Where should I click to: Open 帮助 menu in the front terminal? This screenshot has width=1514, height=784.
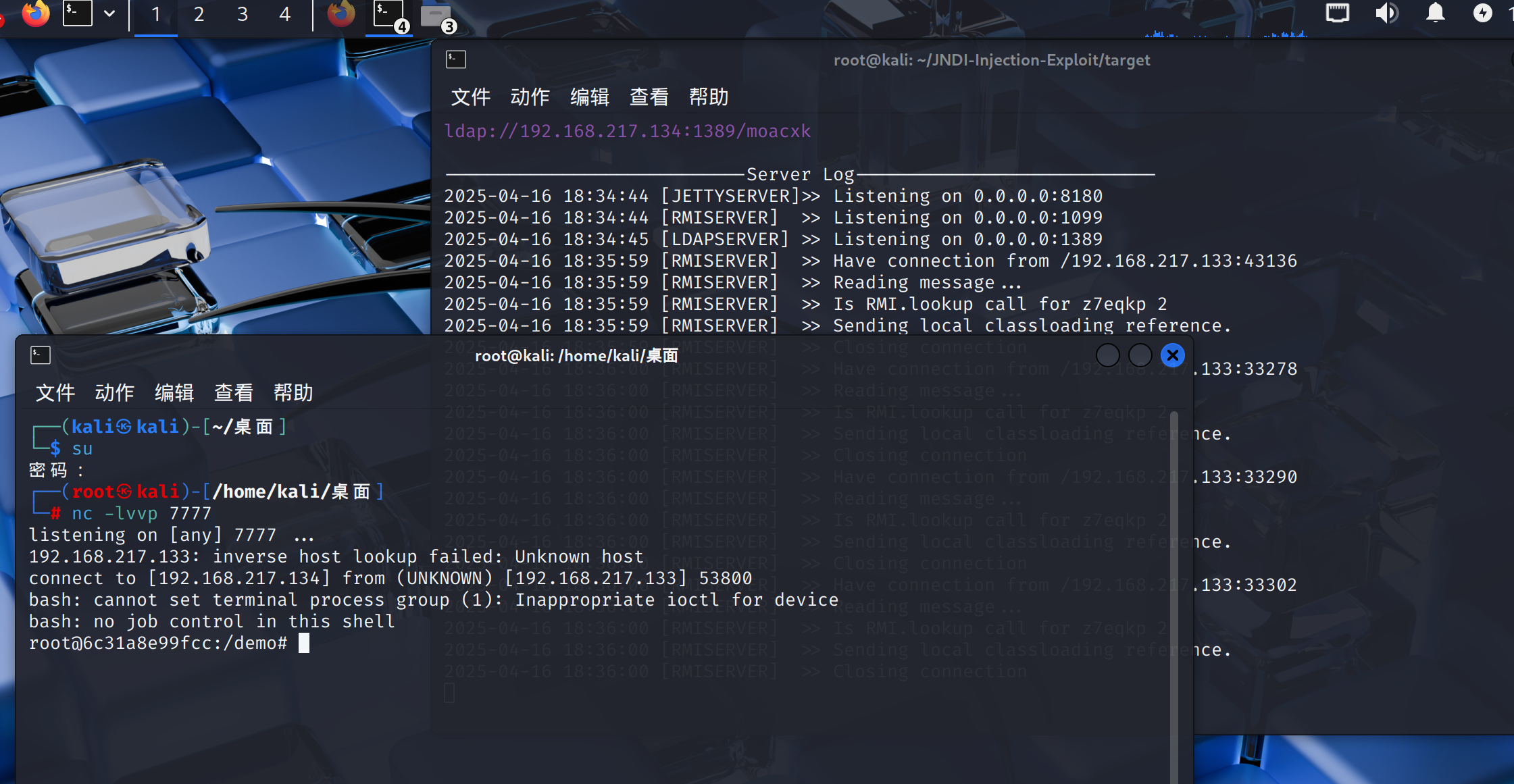293,392
